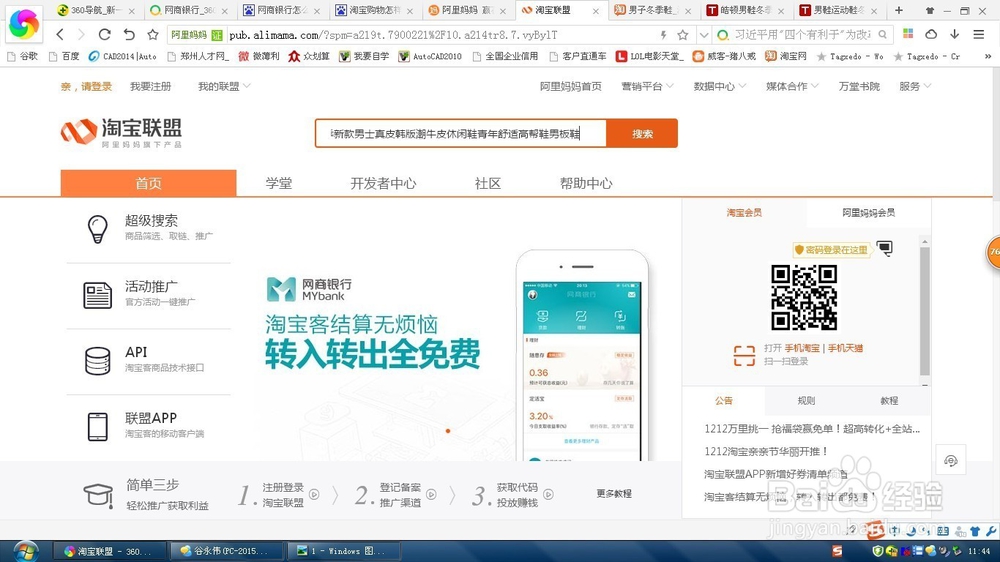1000x562 pixels.
Task: Open 1212万里挑一 抢福袋赢免单 announcement
Action: [812, 429]
